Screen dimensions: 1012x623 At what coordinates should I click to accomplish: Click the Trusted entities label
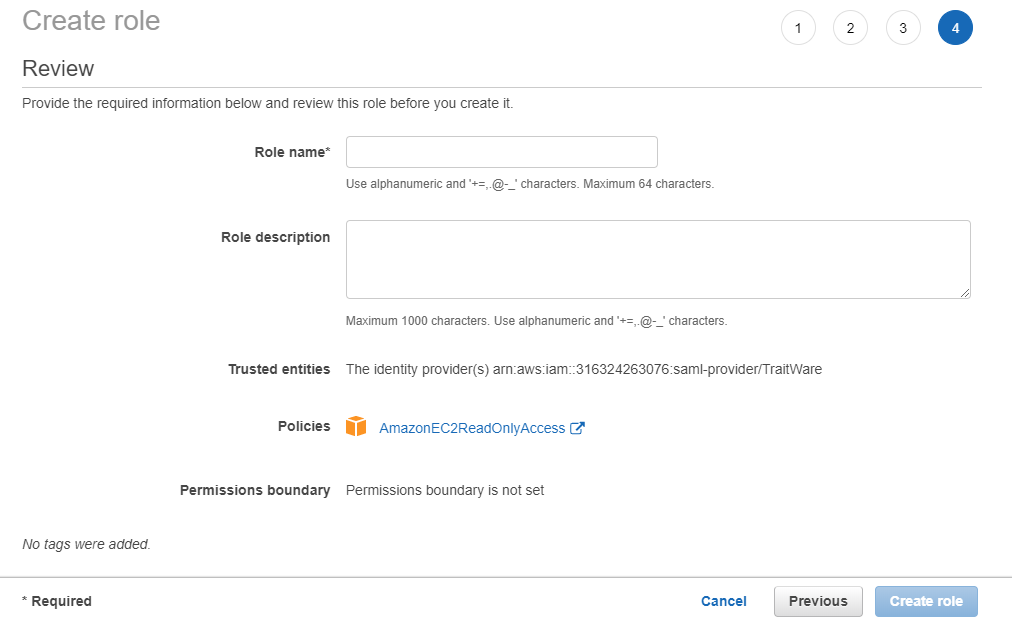(279, 369)
